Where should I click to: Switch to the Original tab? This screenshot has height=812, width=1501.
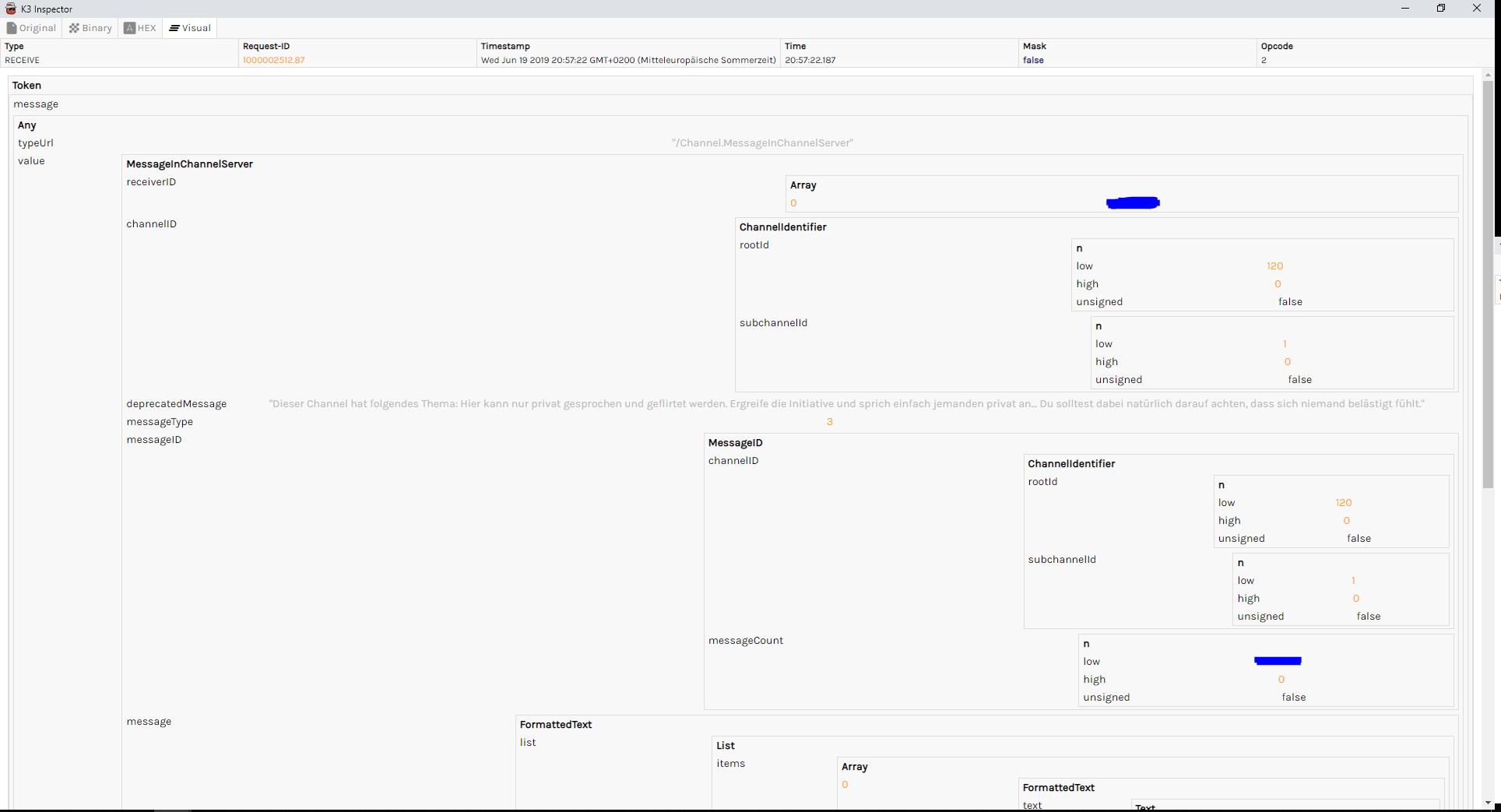[x=32, y=28]
